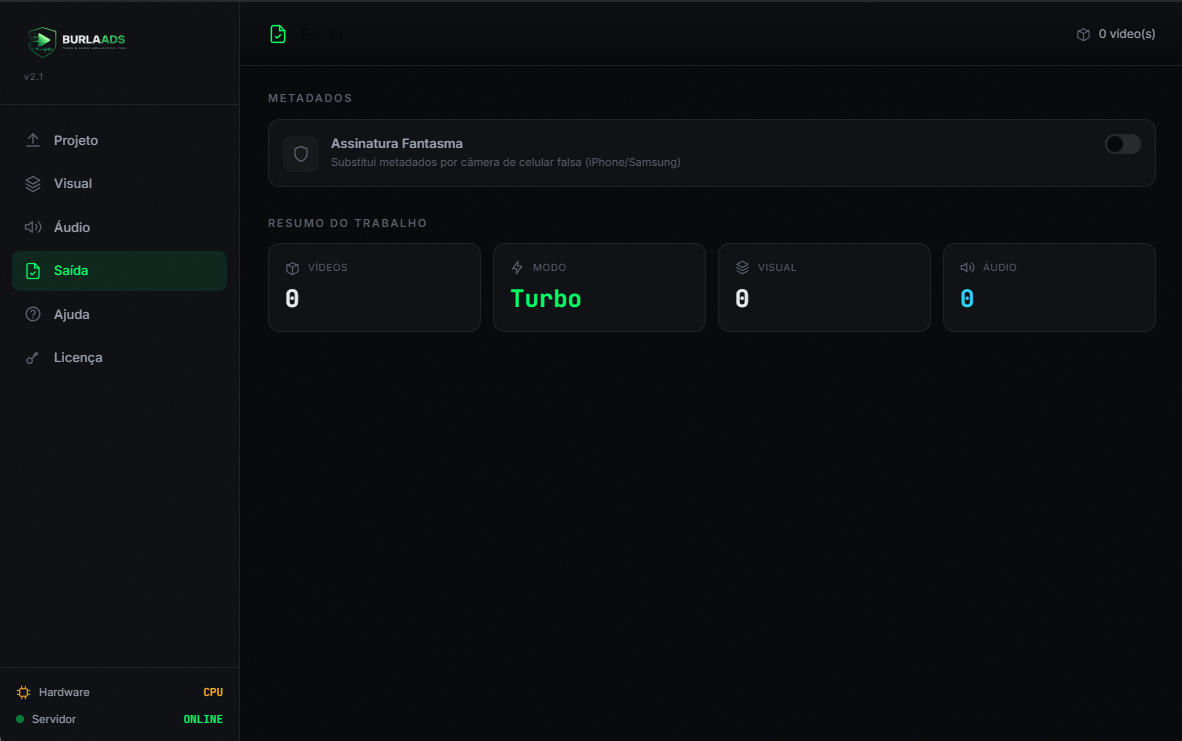Click the BurlaAds logo icon
The height and width of the screenshot is (741, 1182).
point(42,41)
